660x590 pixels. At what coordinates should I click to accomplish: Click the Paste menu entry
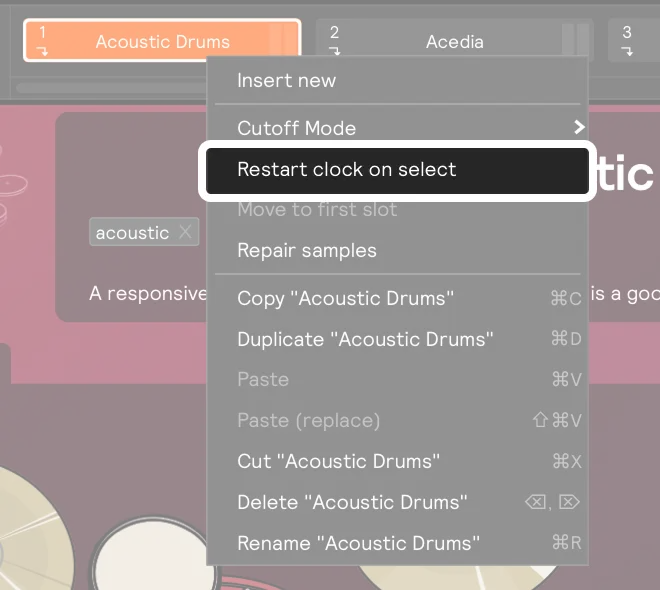(397, 380)
